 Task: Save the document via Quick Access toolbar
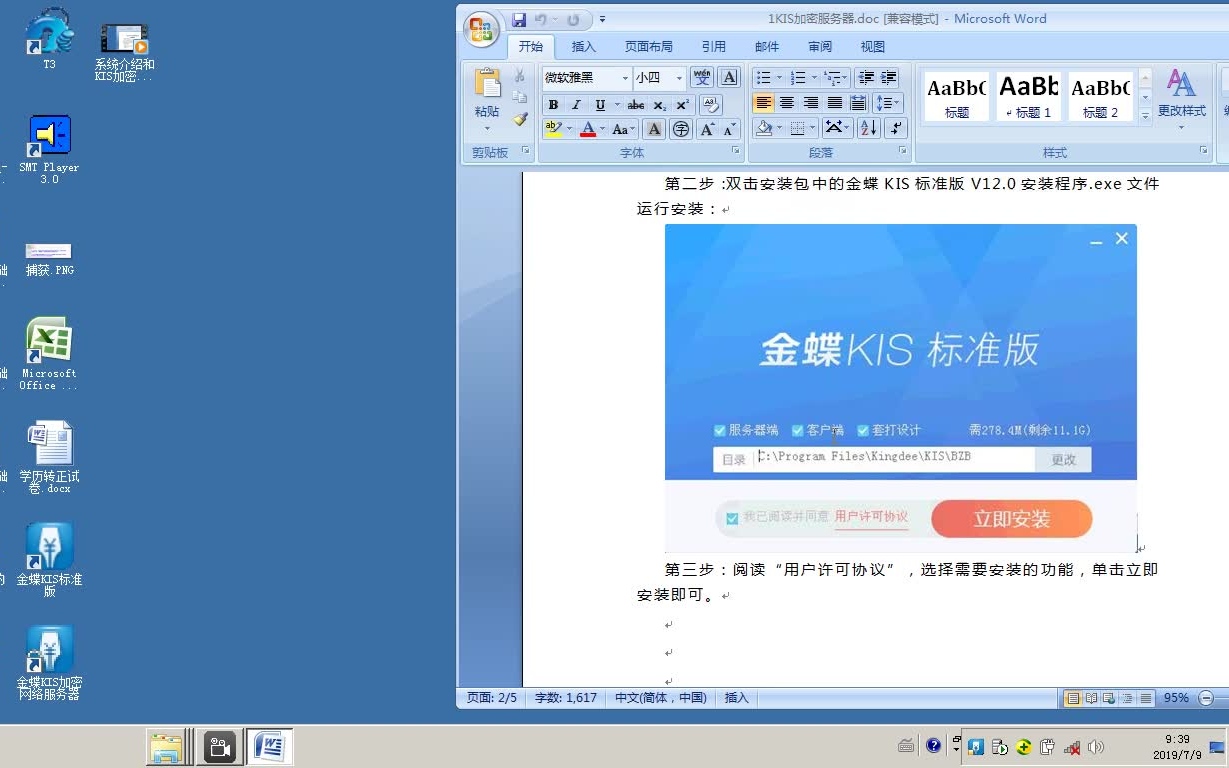point(519,20)
